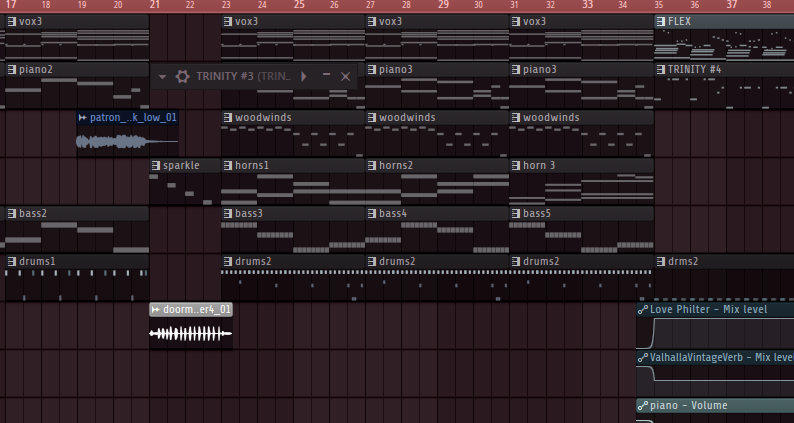Click the doorm..er4_01 audio waveform
Screen dimensions: 794x423
tap(190, 333)
